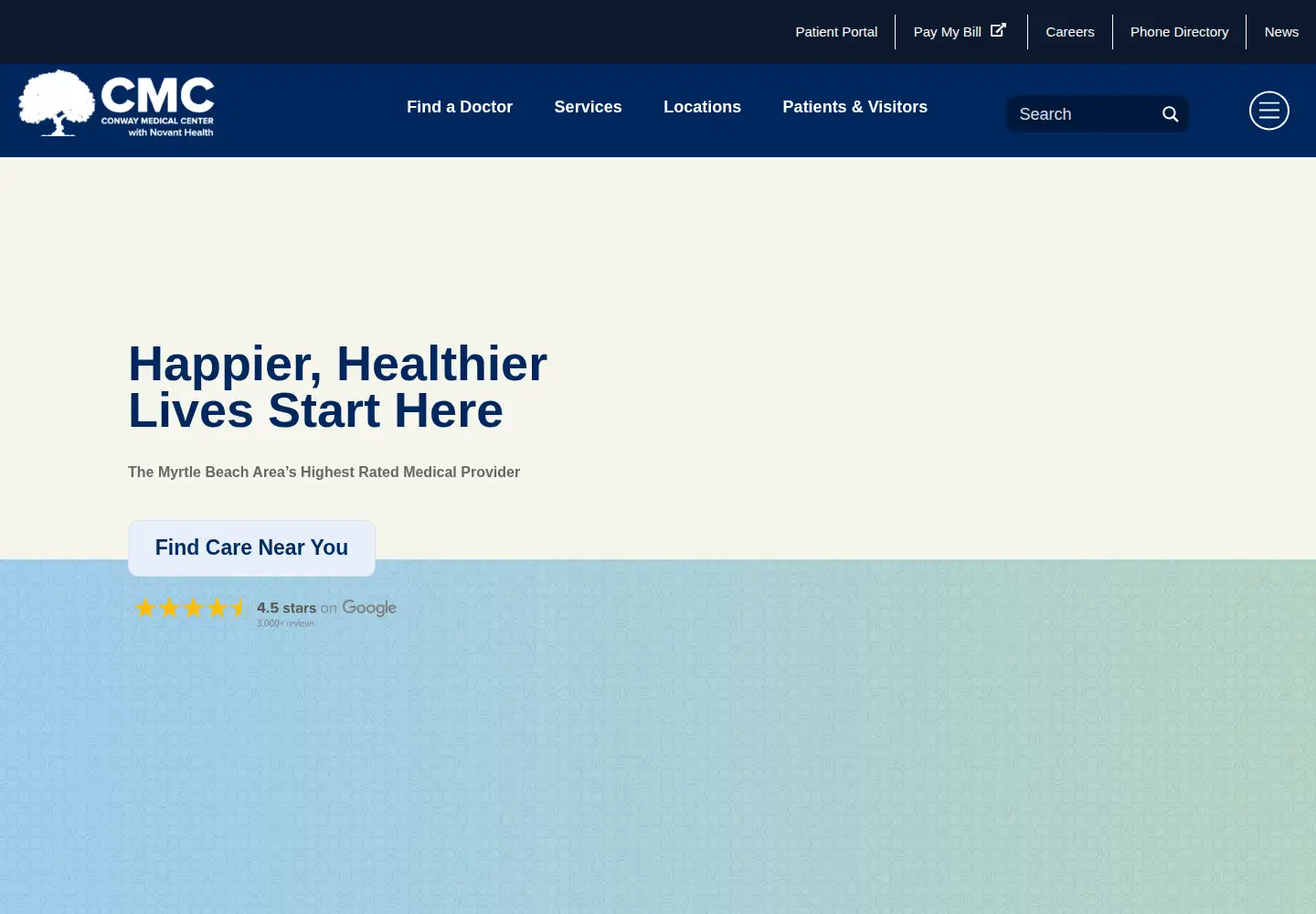Screen dimensions: 1316x914
Task: Open the Phone Directory link
Action: (1179, 32)
